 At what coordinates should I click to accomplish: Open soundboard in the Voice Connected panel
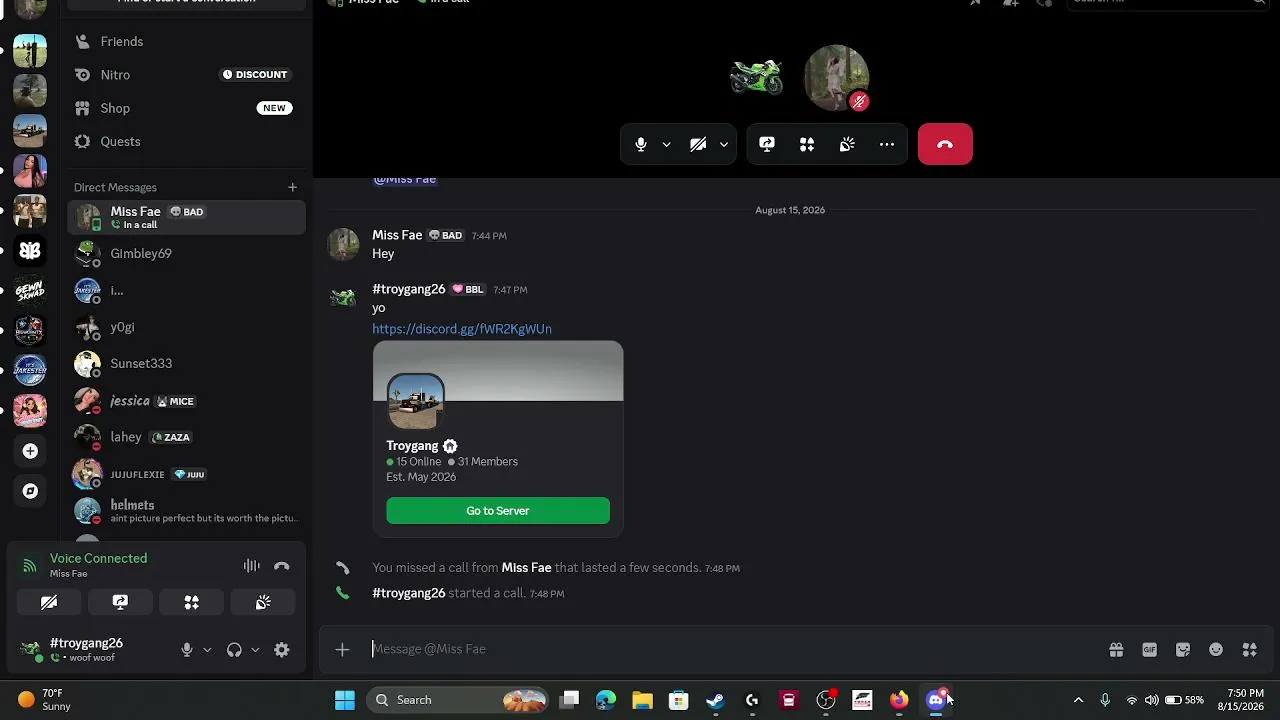point(263,602)
